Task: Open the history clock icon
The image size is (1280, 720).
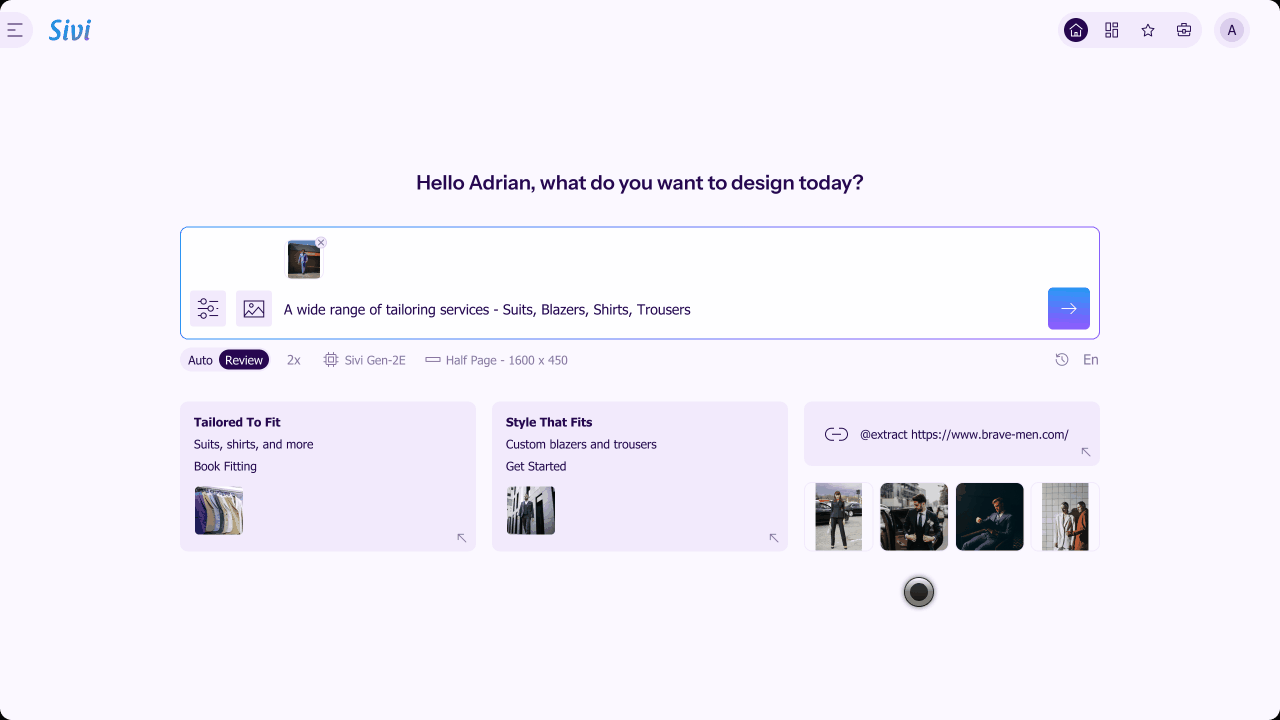Action: (1062, 360)
